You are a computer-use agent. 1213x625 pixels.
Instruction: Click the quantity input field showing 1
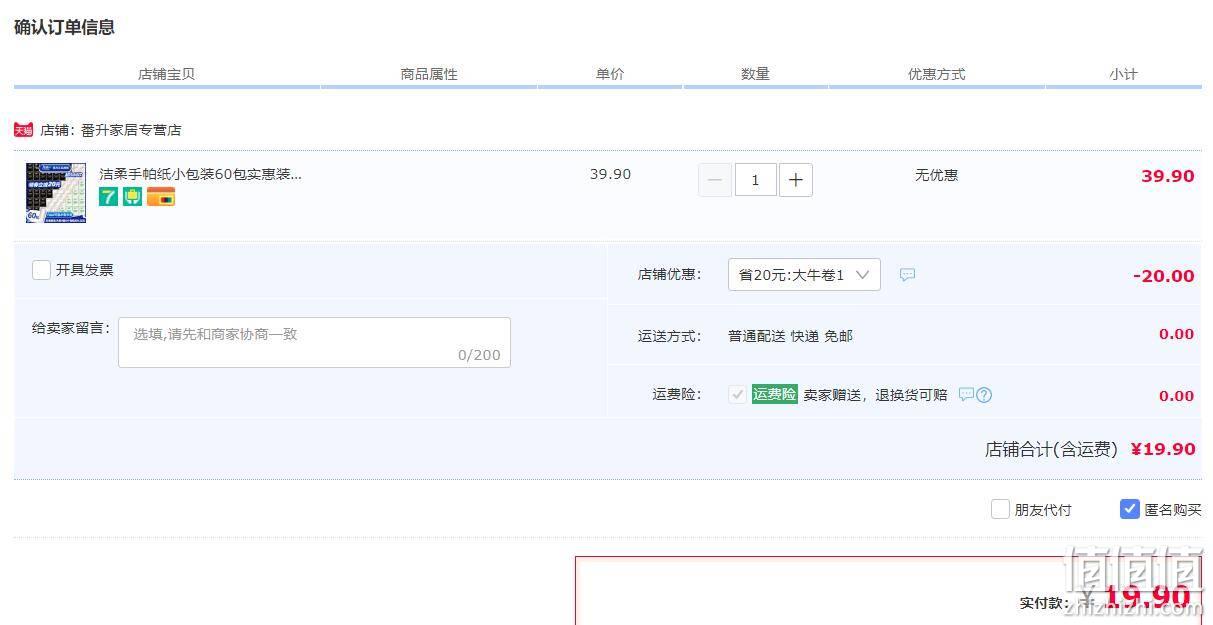pos(755,180)
